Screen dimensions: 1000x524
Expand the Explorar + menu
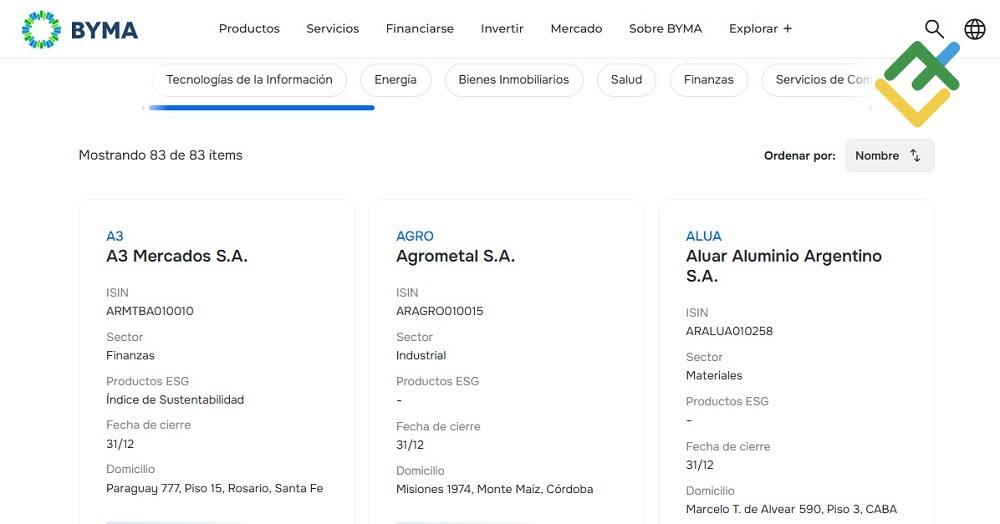pos(760,29)
